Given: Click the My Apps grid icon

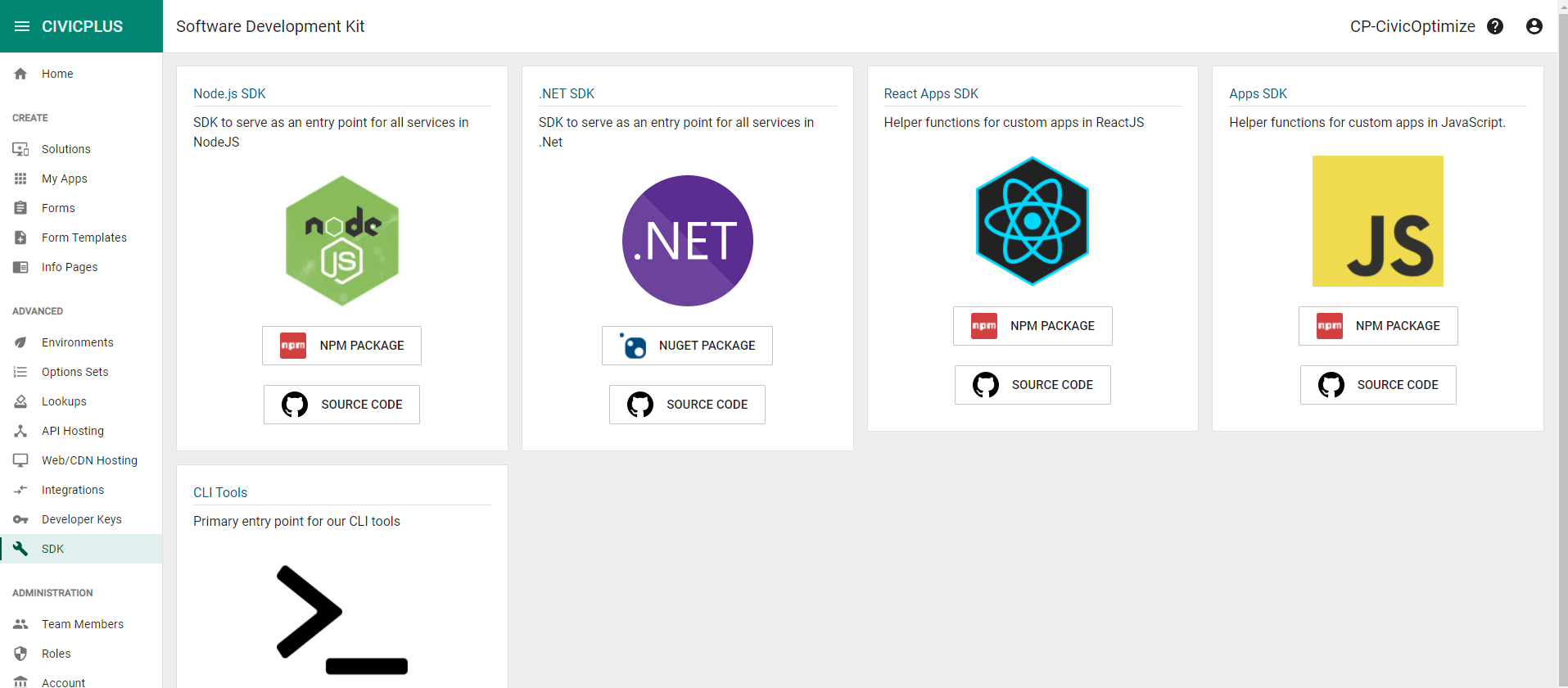Looking at the screenshot, I should point(20,179).
